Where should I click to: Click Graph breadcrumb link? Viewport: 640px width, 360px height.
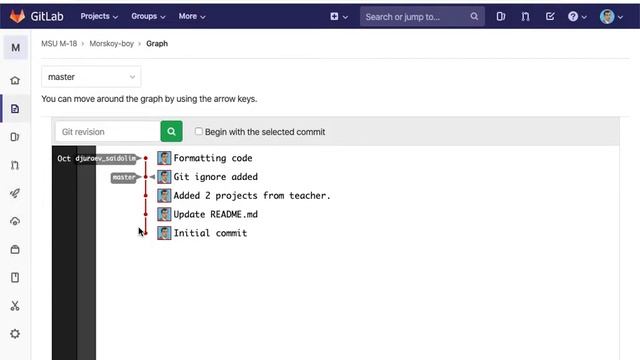pyautogui.click(x=157, y=44)
